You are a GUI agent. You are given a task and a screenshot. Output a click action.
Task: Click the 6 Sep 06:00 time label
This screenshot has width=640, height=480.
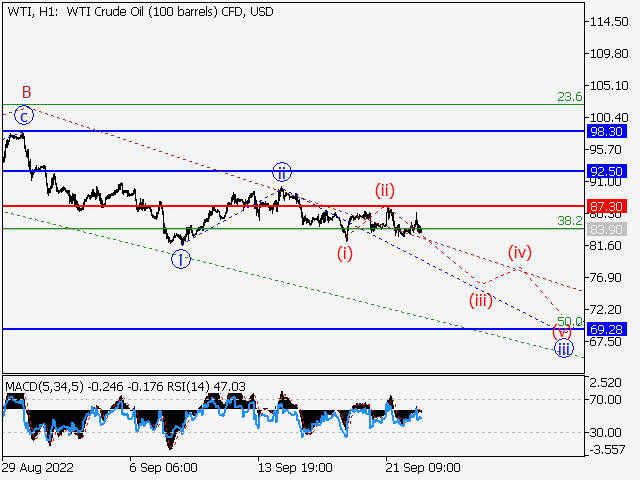(163, 468)
